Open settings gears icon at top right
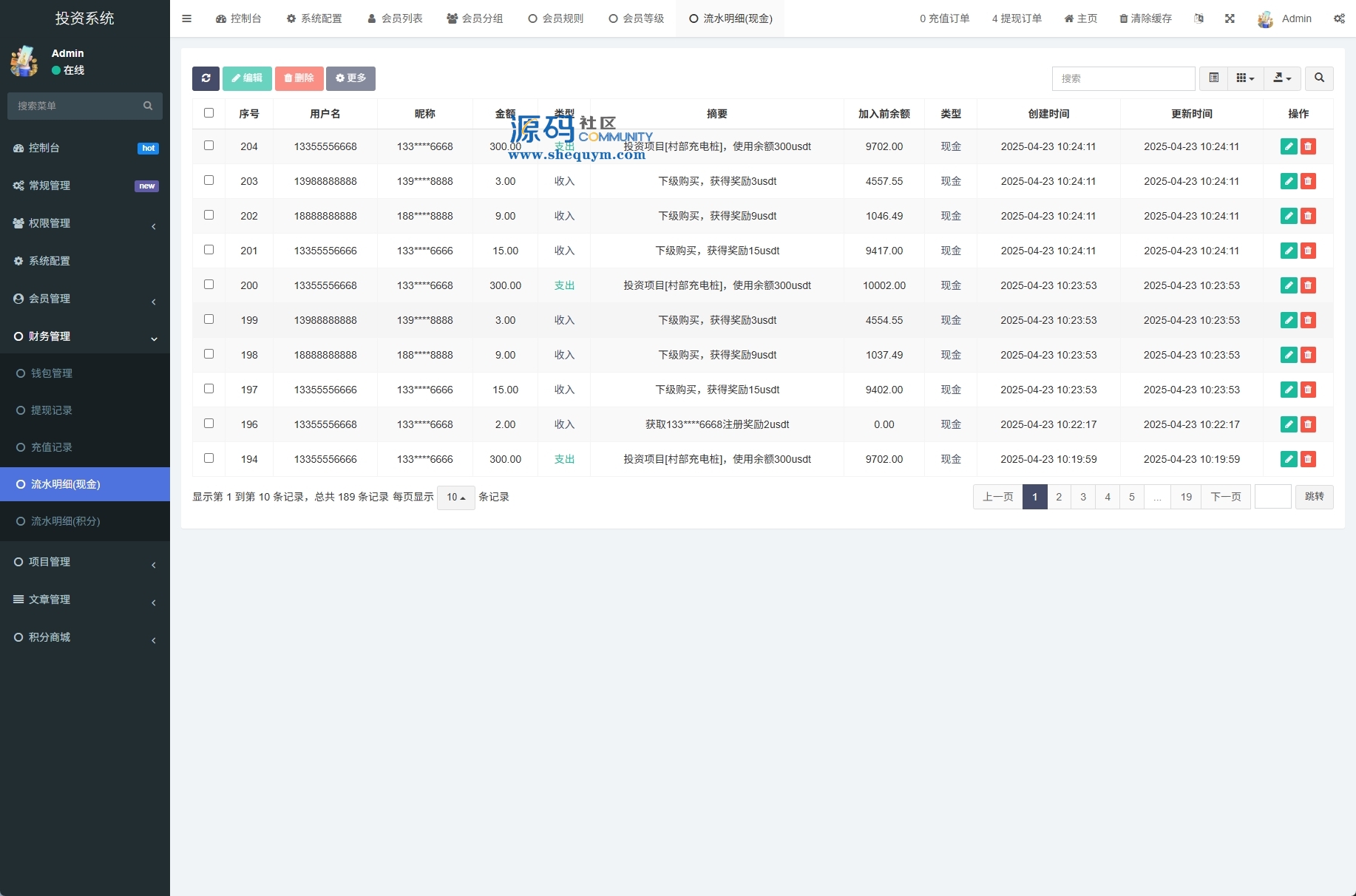Viewport: 1356px width, 896px height. tap(1339, 18)
